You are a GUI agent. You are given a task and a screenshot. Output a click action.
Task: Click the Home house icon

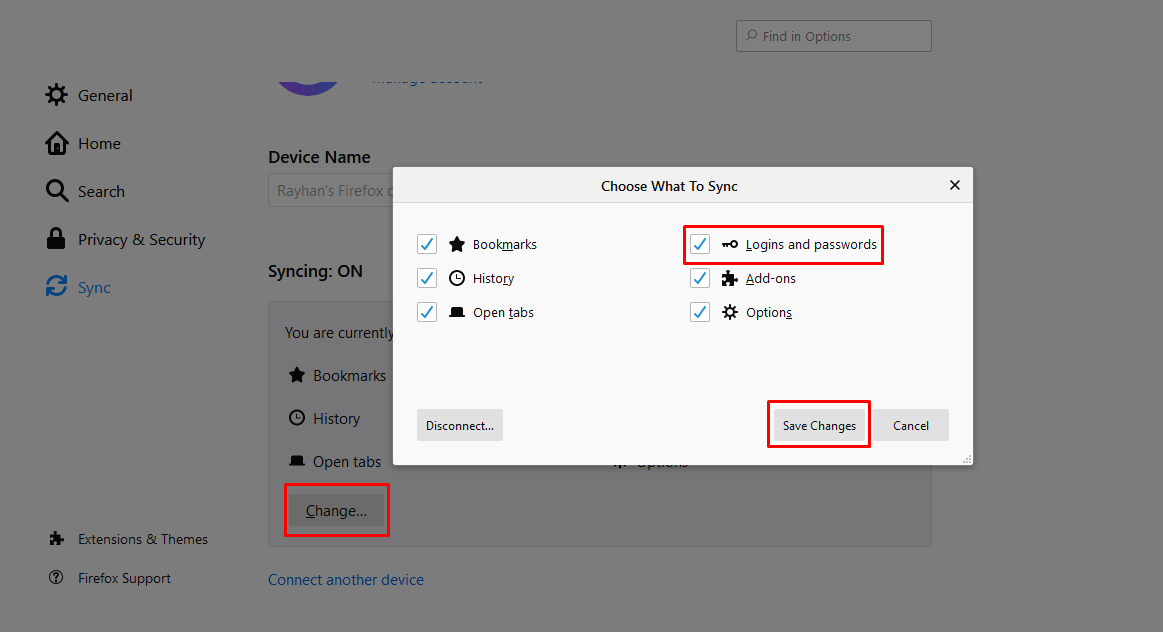tap(57, 143)
